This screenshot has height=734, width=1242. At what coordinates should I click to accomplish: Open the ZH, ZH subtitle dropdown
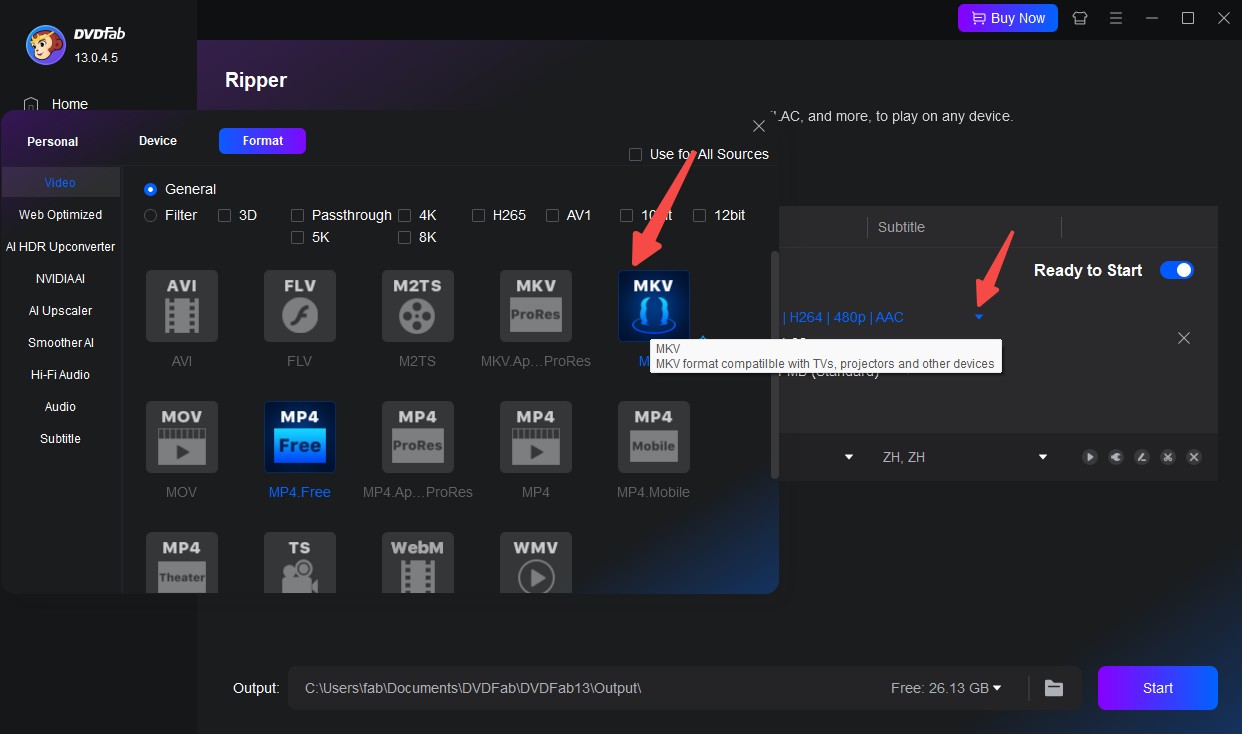coord(1042,457)
